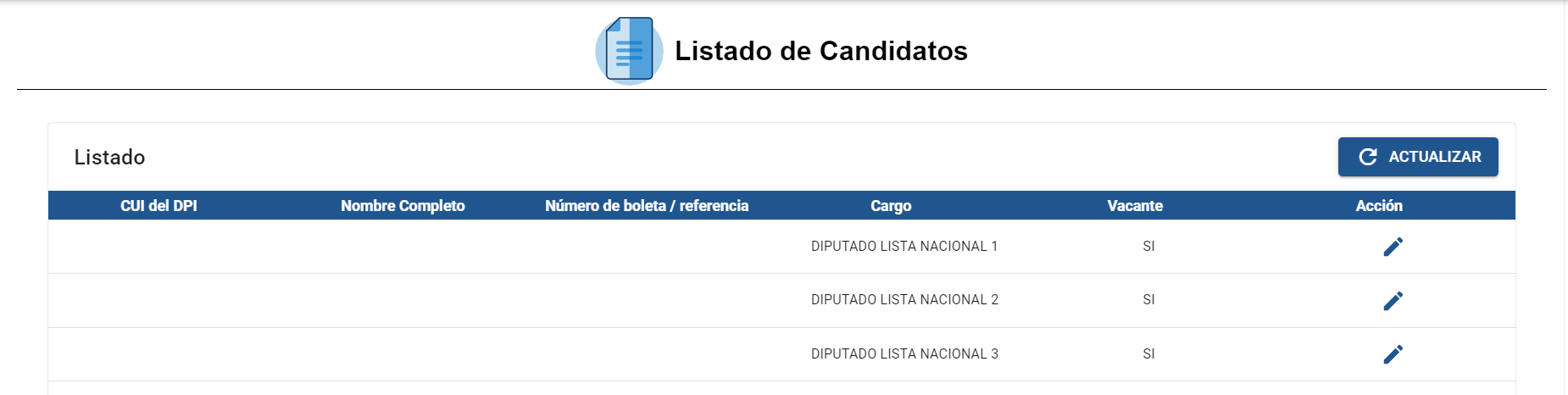Select the DIPUTADO LISTA NACIONAL 3 cargo cell

point(904,354)
